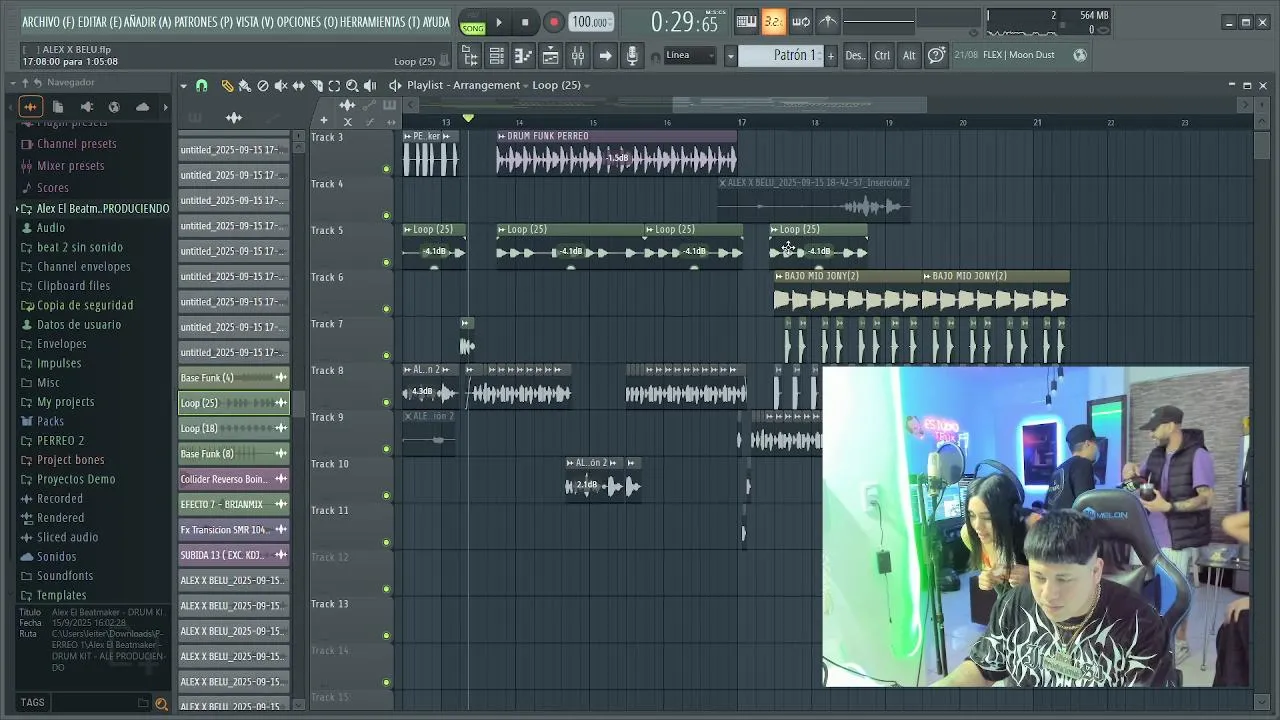Open the files tab icon in browser

pos(58,107)
